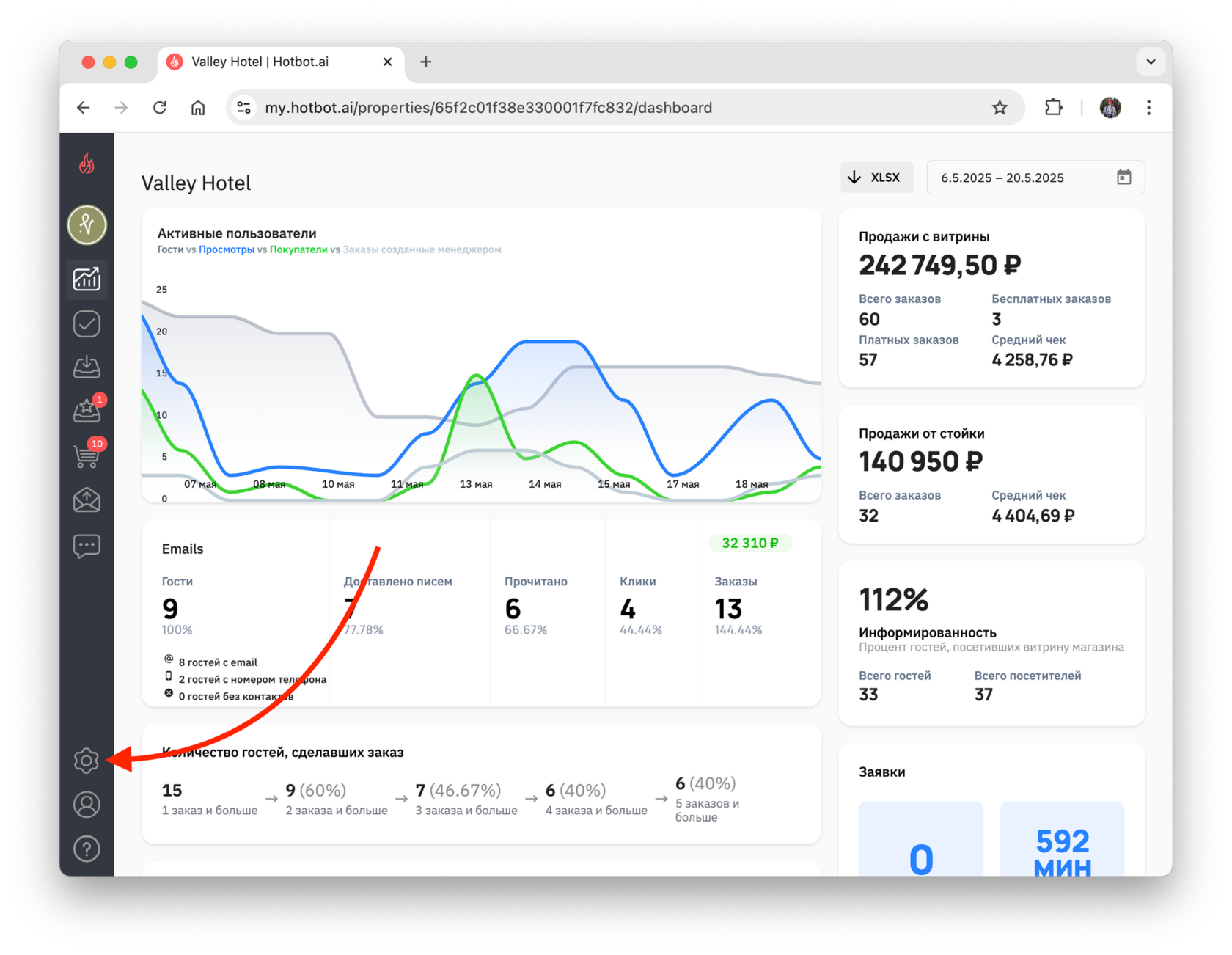1232x955 pixels.
Task: Open the chat messages bubble icon
Action: (87, 546)
